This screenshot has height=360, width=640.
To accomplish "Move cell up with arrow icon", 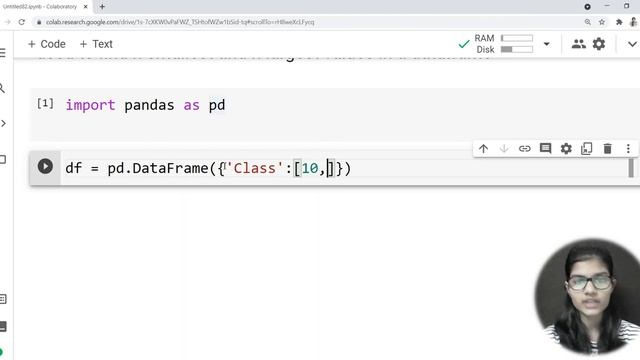I will tap(483, 149).
